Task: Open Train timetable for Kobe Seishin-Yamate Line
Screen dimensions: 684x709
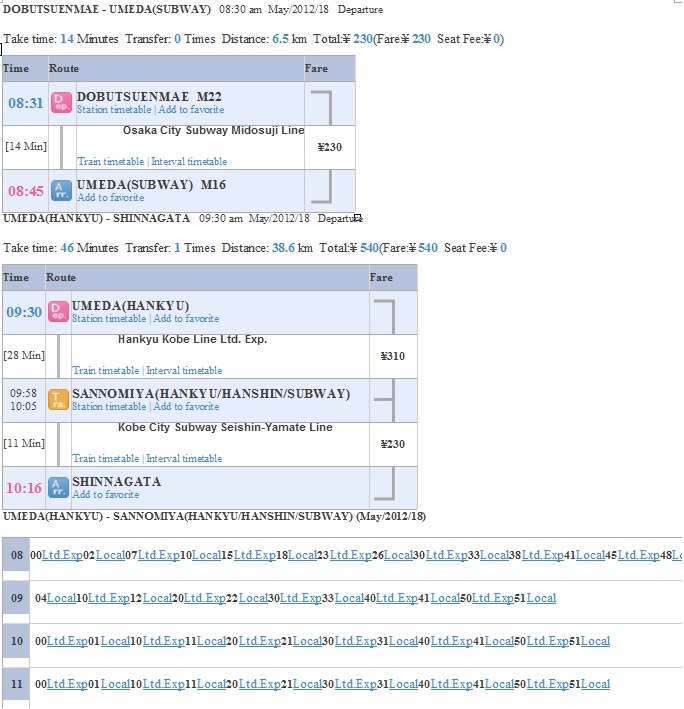Action: 106,458
